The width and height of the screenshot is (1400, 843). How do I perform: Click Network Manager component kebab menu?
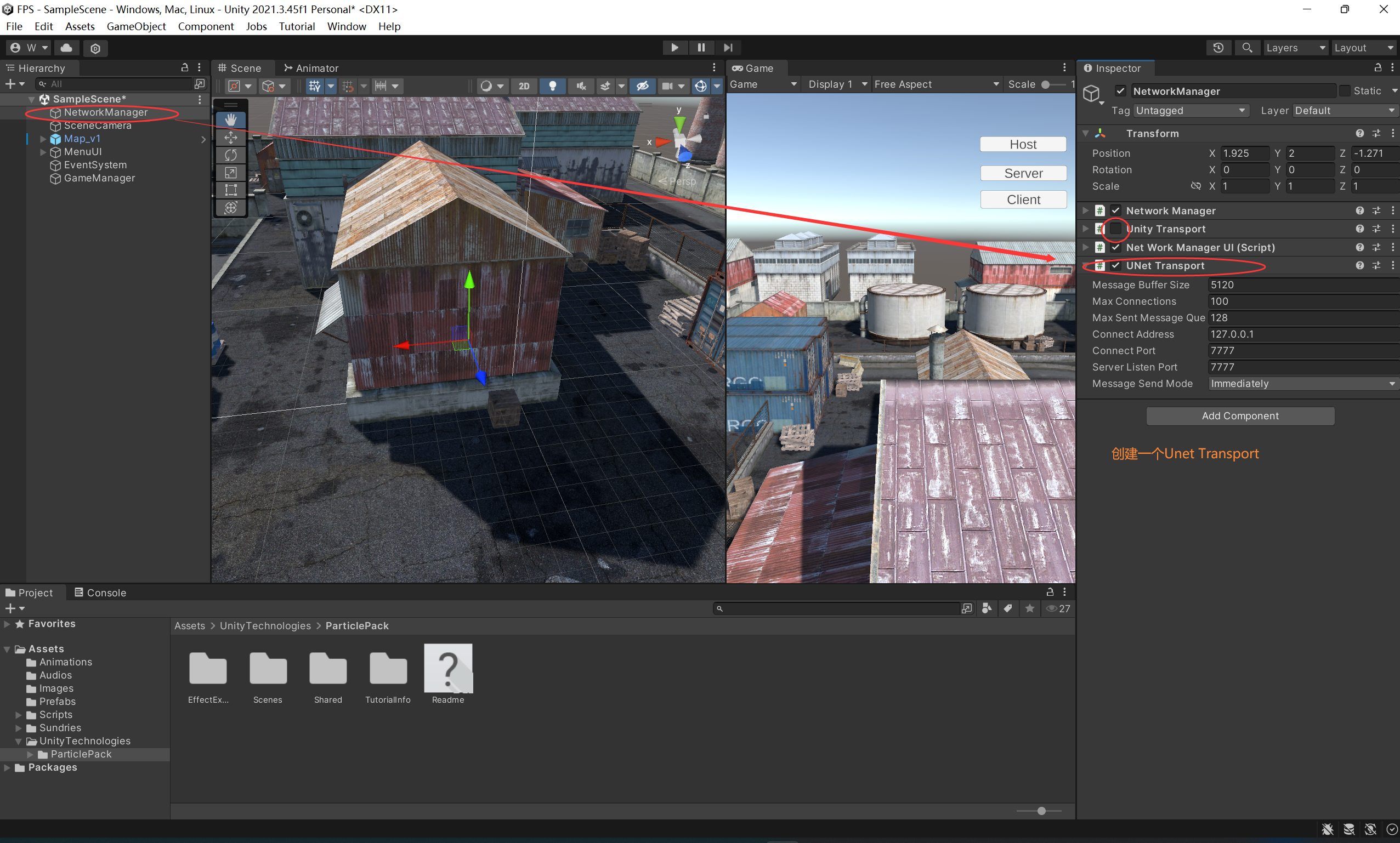click(1393, 210)
